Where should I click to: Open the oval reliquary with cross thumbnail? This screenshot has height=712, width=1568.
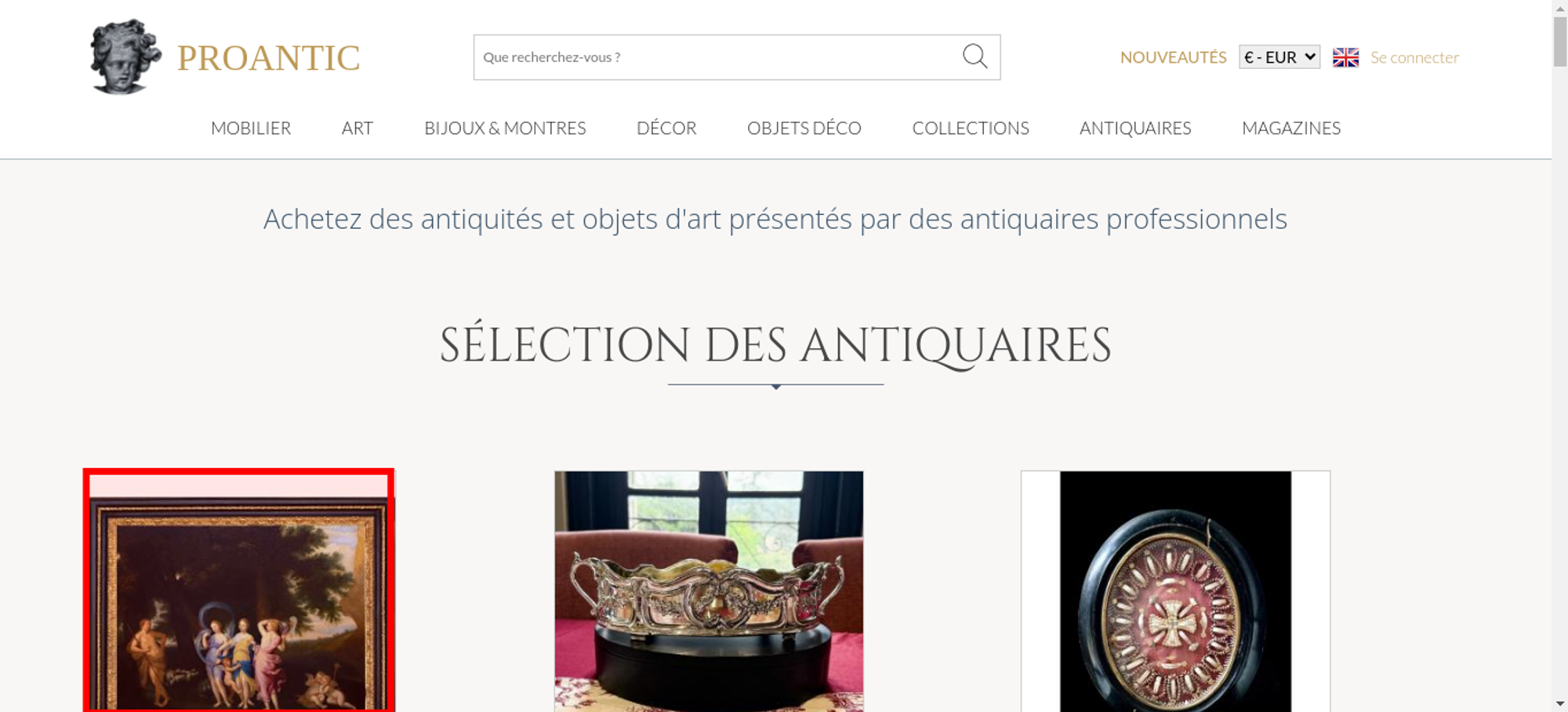point(1175,591)
